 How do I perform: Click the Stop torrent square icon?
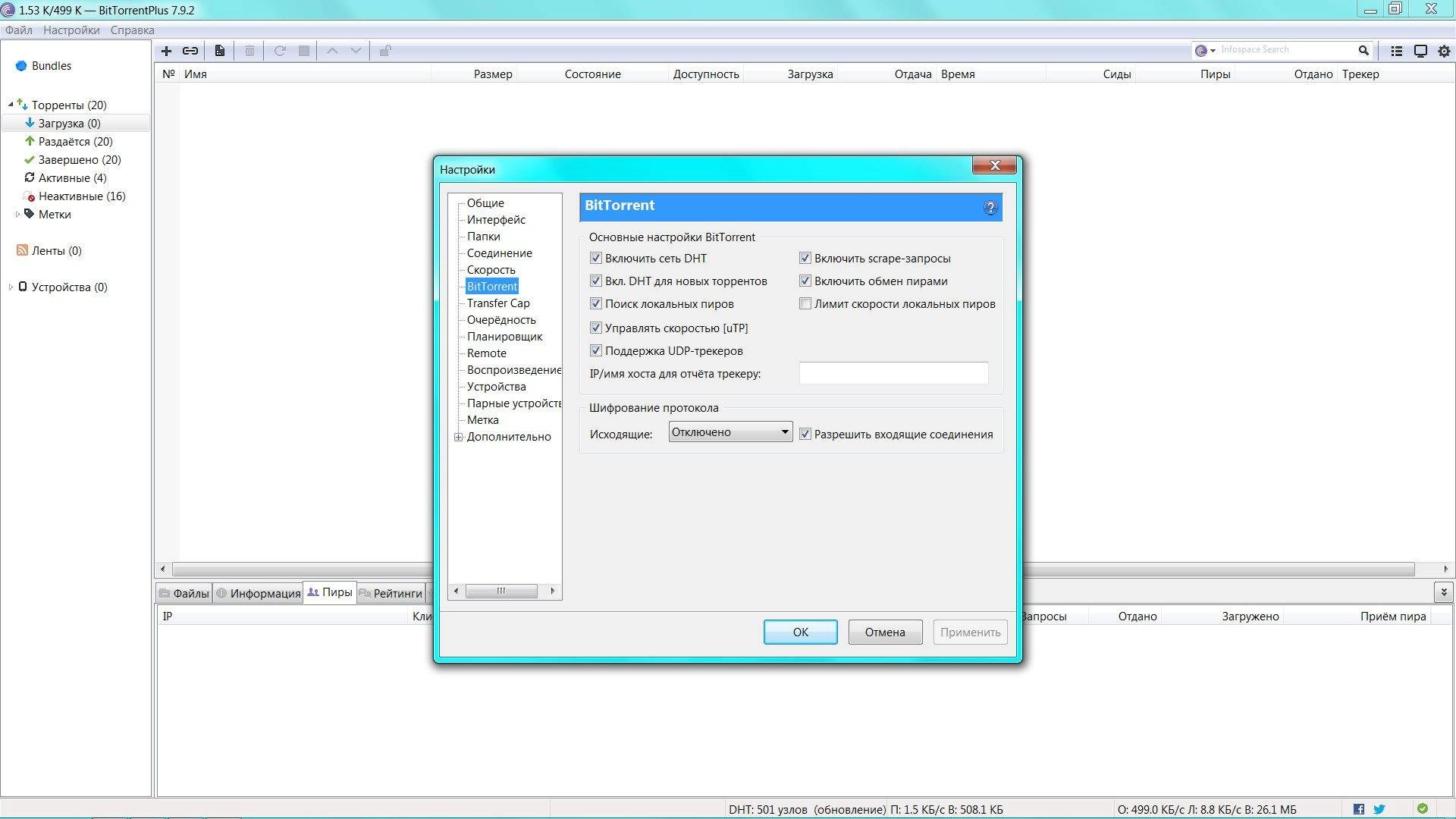pyautogui.click(x=304, y=51)
